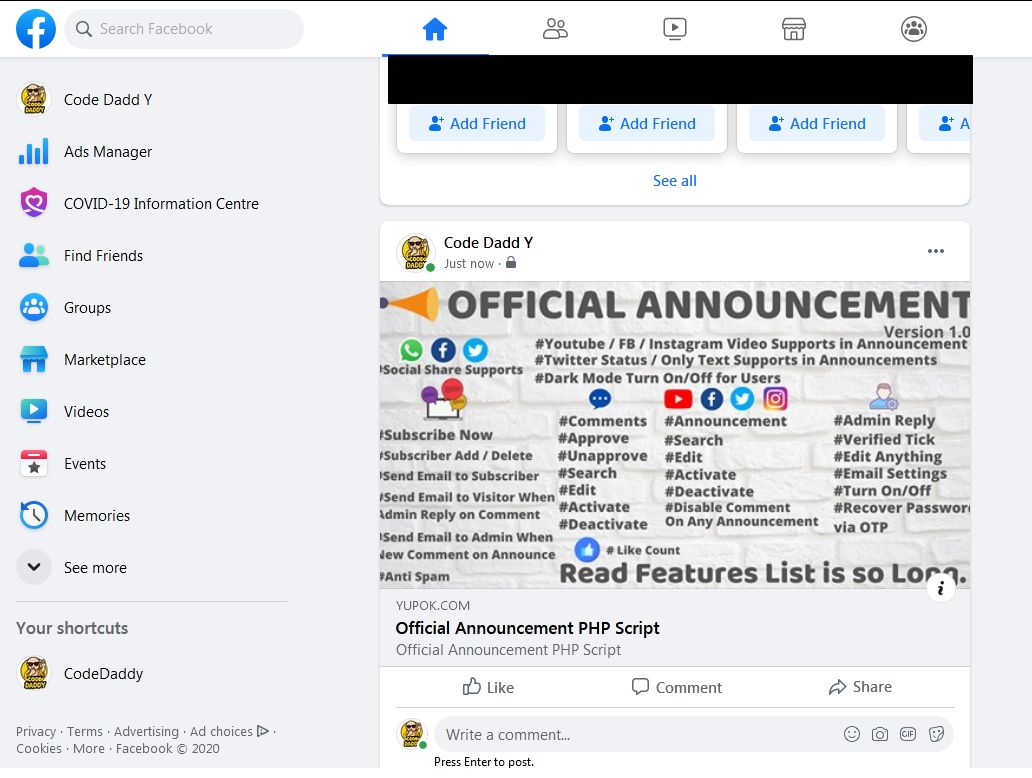This screenshot has height=778, width=1032.
Task: Click the Facebook logo
Action: (x=36, y=29)
